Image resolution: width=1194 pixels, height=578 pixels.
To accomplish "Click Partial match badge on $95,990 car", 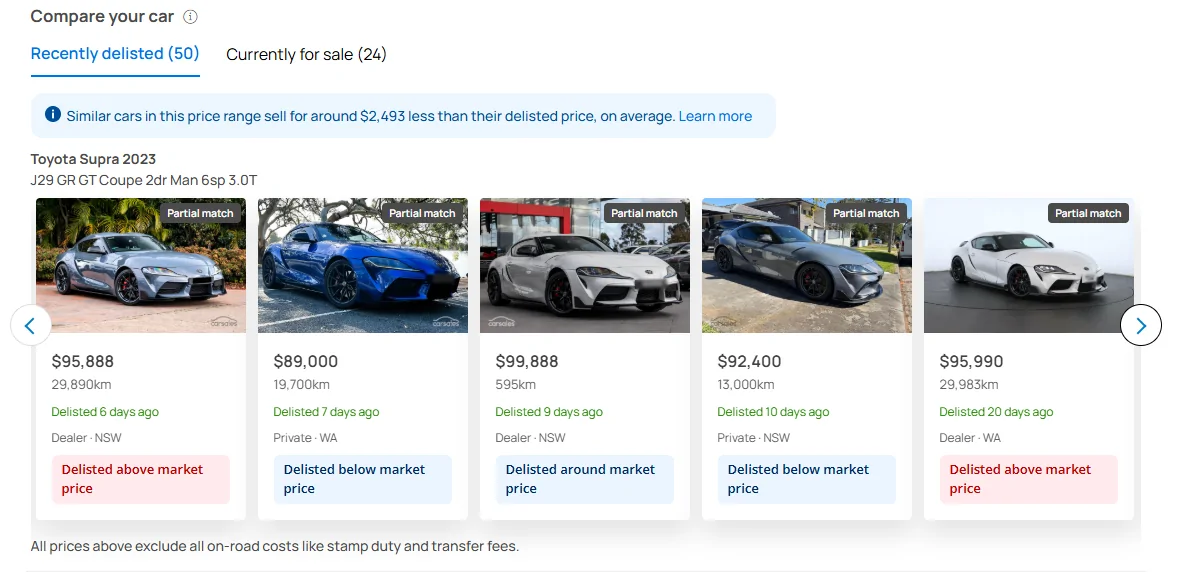I will pyautogui.click(x=1088, y=213).
